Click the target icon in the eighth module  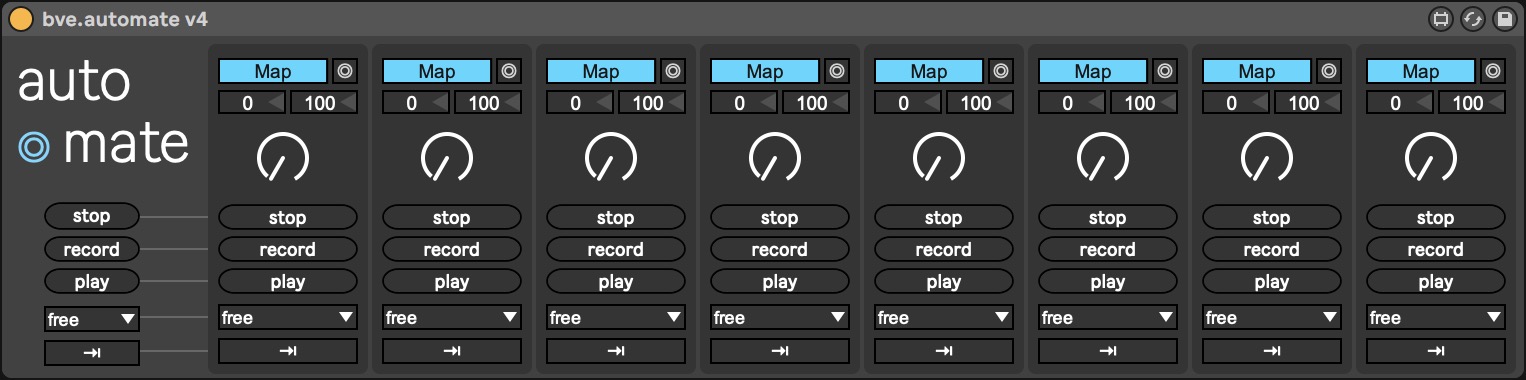coord(1493,71)
